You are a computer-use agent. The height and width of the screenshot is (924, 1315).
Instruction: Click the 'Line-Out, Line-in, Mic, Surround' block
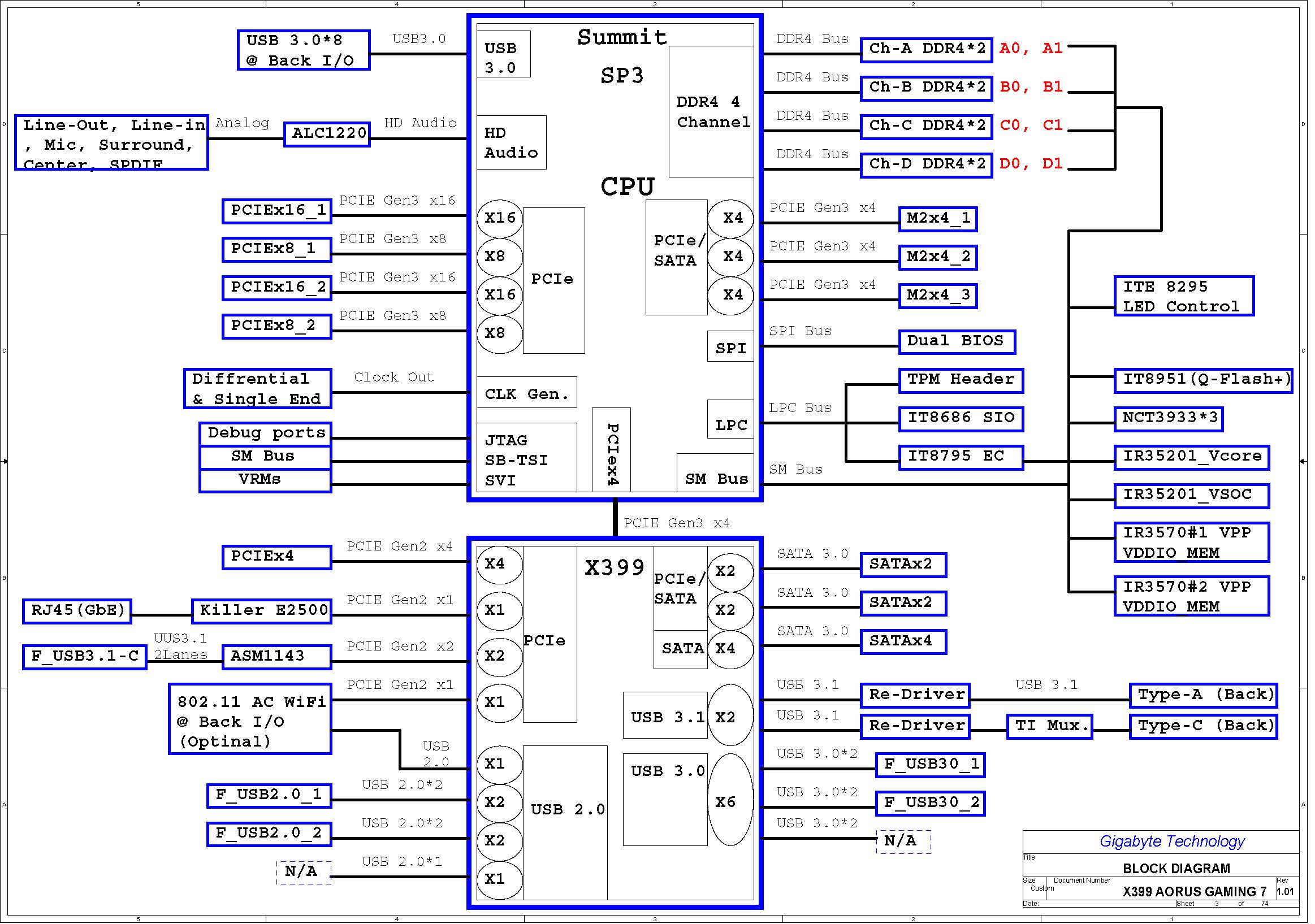coord(112,142)
